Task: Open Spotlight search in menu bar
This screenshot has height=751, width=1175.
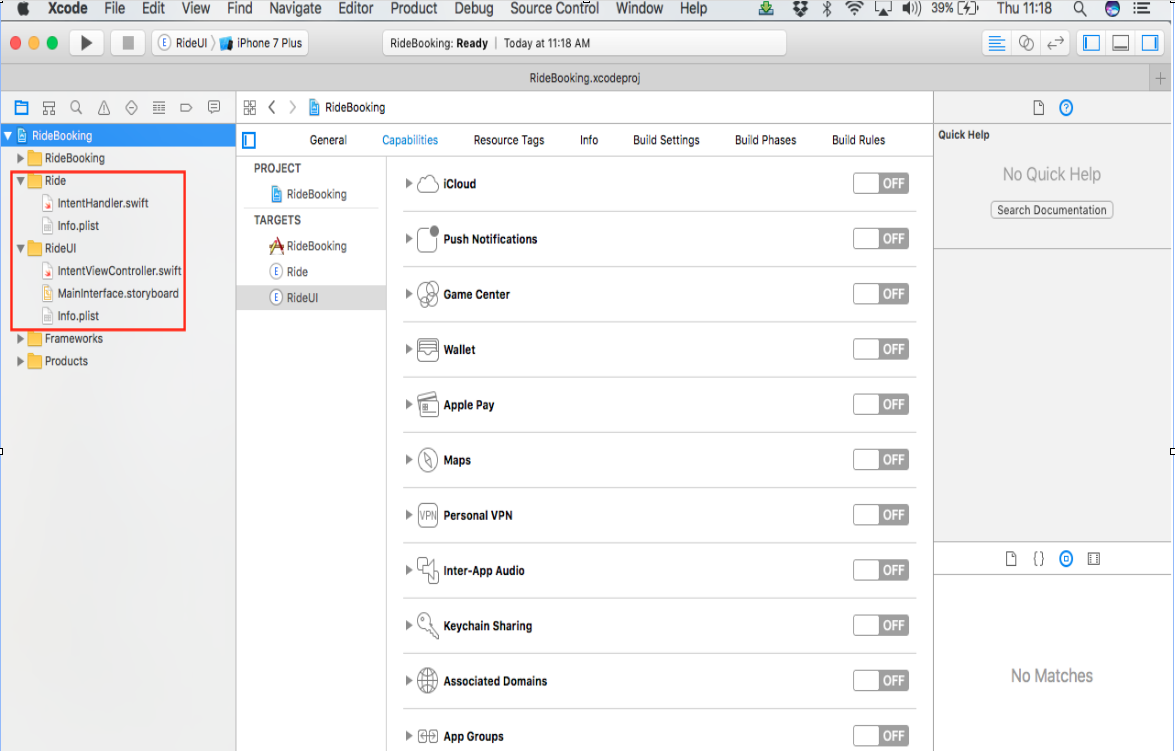Action: pos(1079,9)
